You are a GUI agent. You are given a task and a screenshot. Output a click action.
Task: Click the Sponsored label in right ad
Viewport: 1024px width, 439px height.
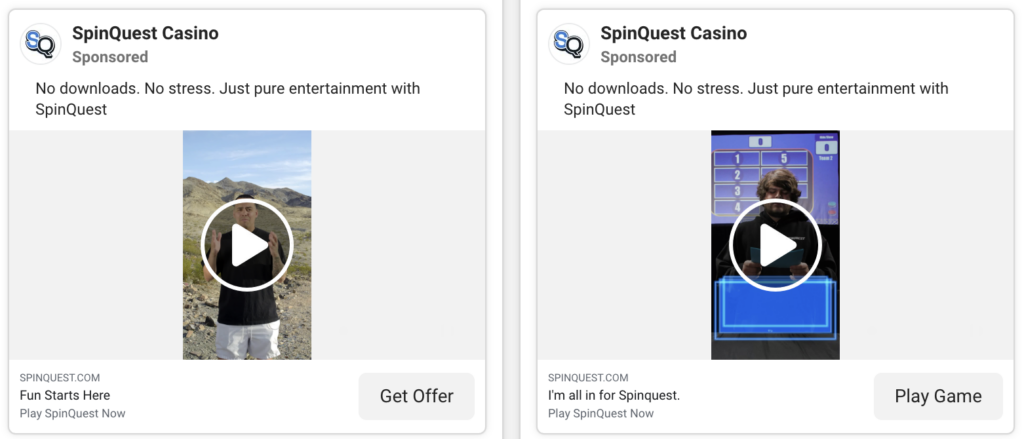[638, 57]
